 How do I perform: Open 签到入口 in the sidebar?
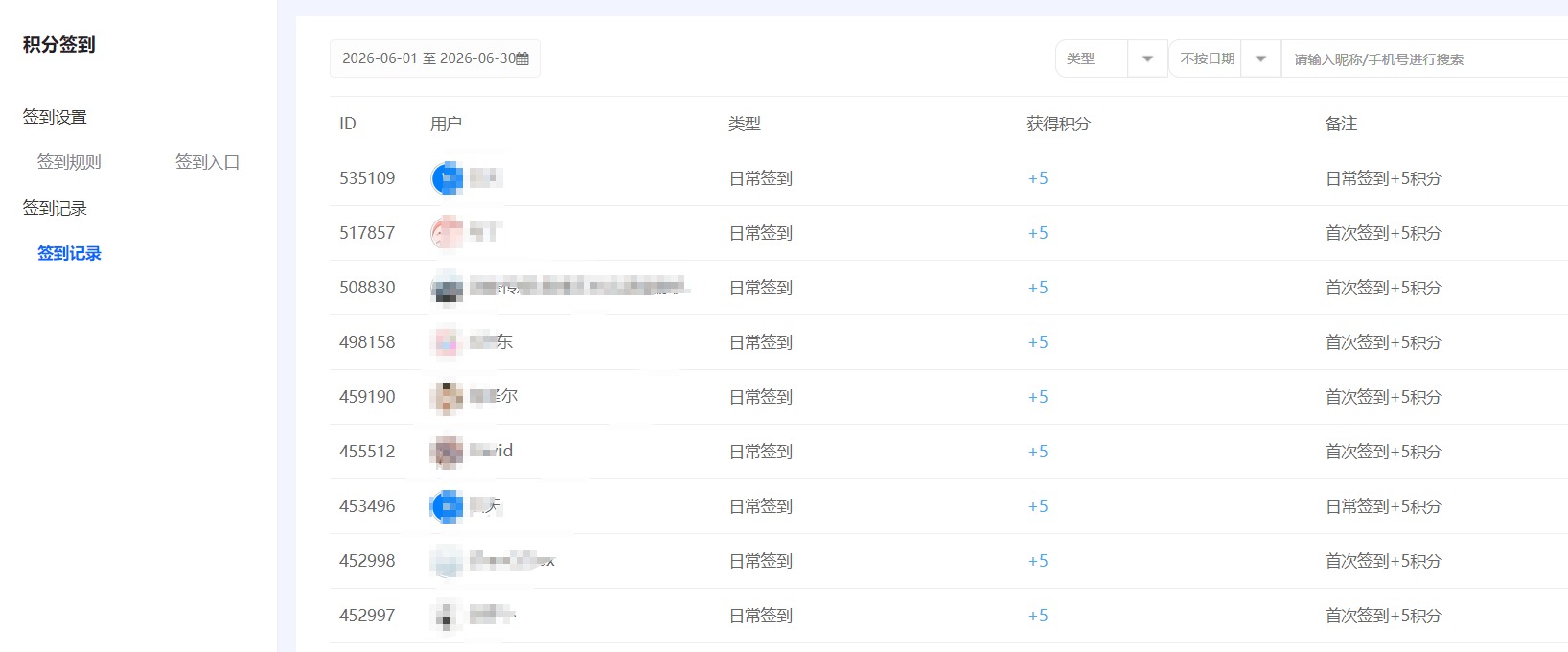click(207, 162)
